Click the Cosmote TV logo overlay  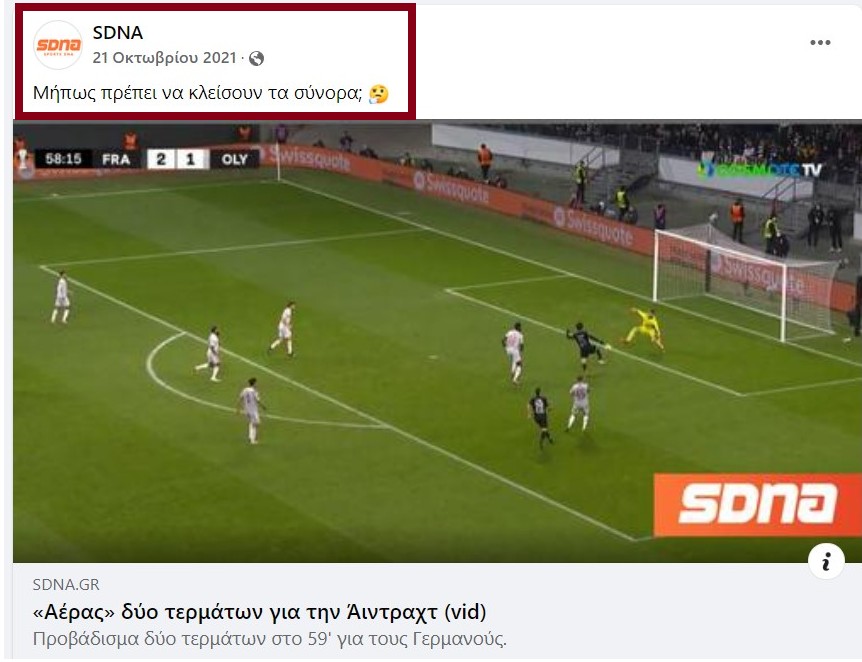[761, 170]
